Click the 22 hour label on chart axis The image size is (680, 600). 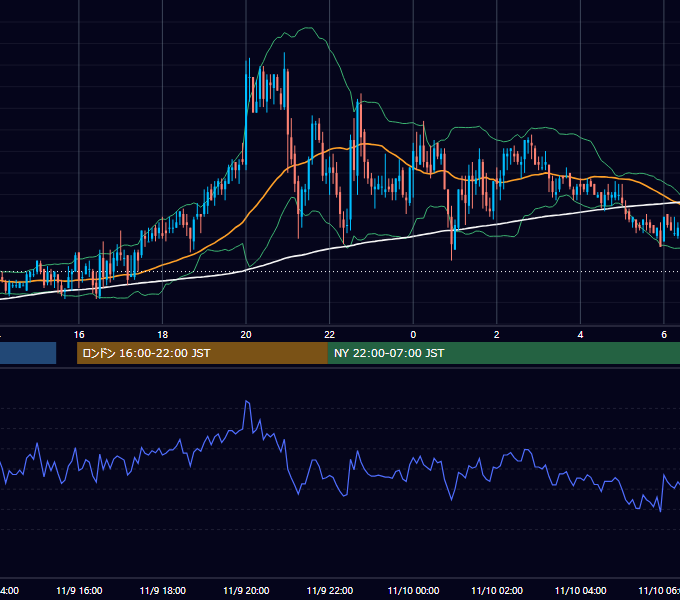click(330, 335)
